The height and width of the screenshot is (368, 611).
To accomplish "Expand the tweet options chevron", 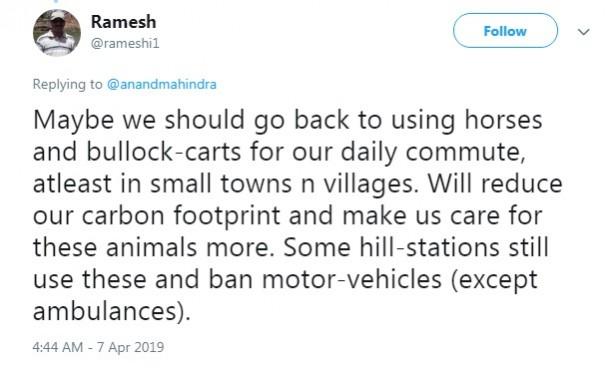I will 583,32.
